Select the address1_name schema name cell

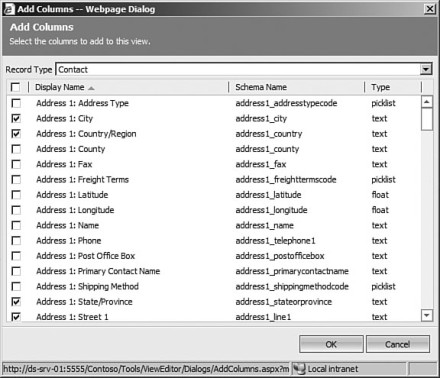coord(264,225)
